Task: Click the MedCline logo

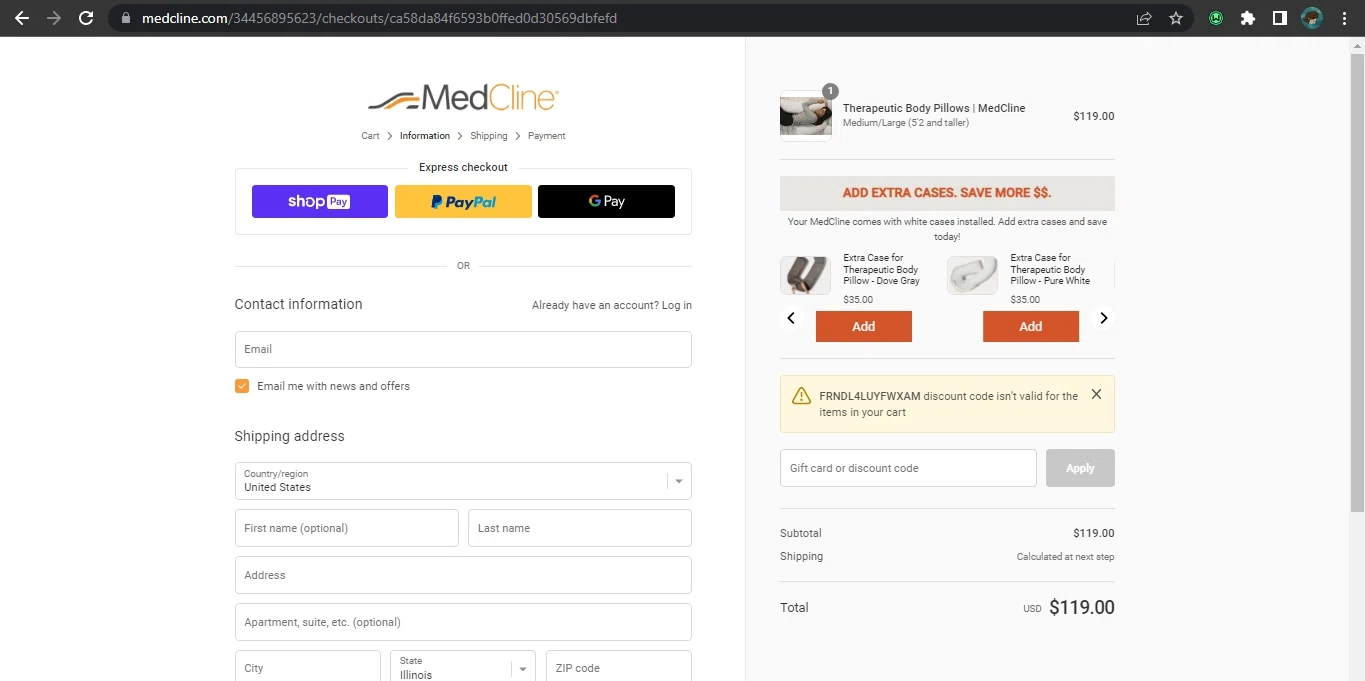Action: pos(463,98)
